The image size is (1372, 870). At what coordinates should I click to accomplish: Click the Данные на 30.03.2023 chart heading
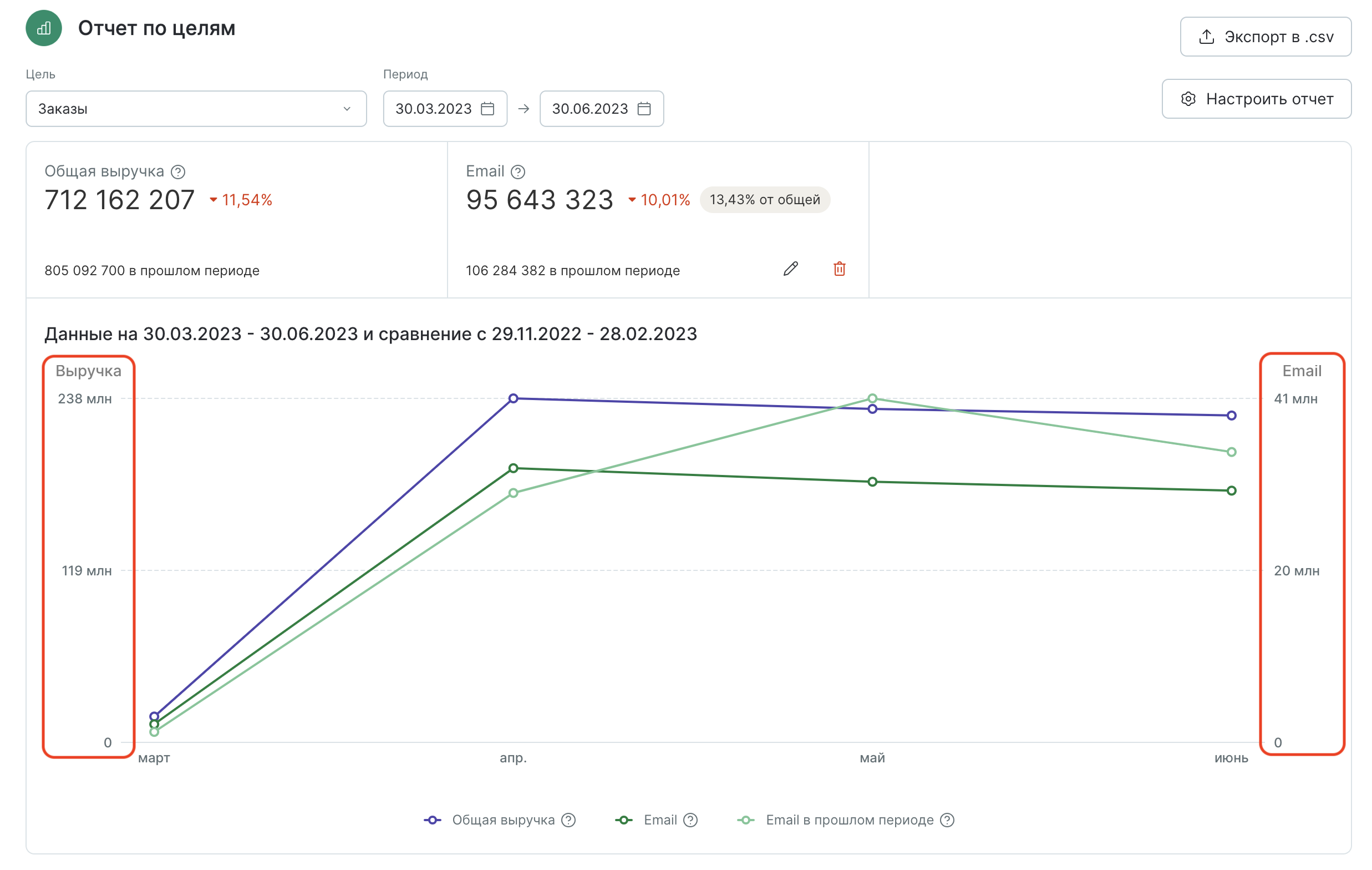pyautogui.click(x=371, y=333)
